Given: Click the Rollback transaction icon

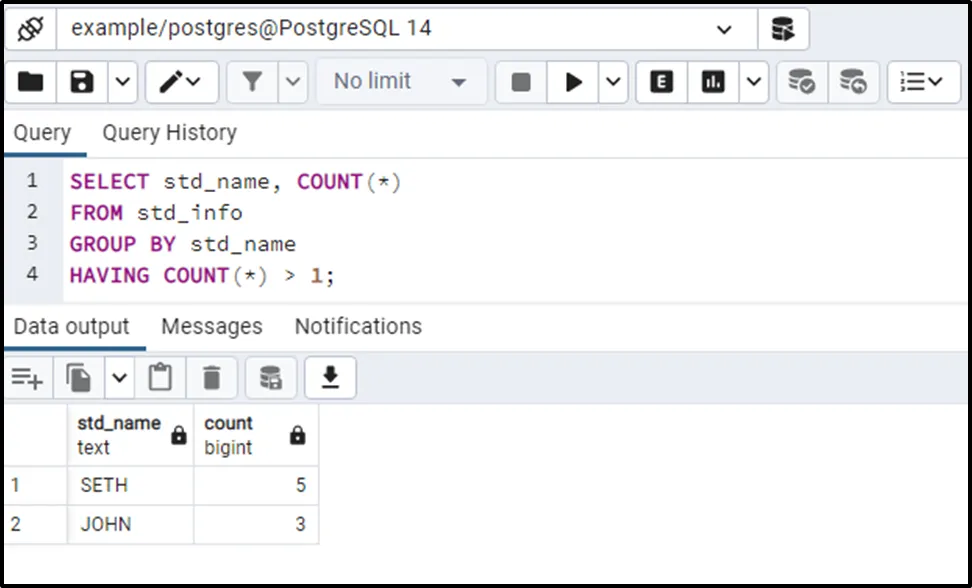Looking at the screenshot, I should tap(853, 82).
